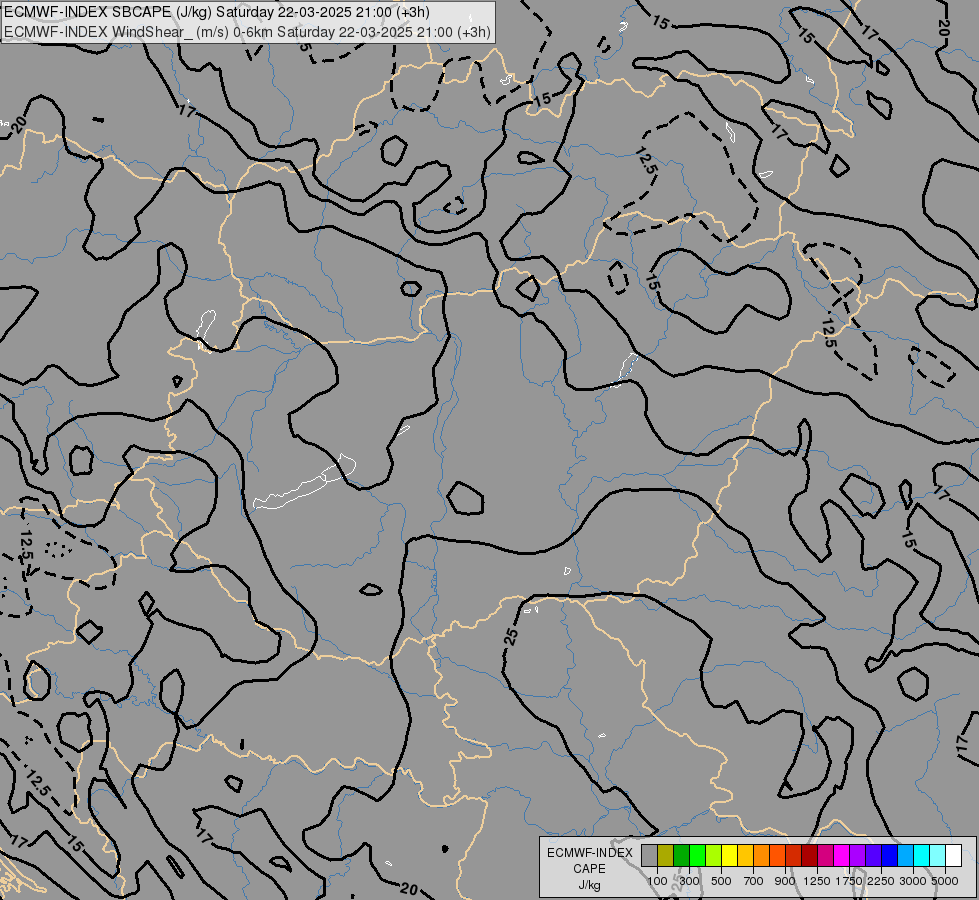Select the amber legend swatch
This screenshot has height=900, width=979.
pos(745,855)
